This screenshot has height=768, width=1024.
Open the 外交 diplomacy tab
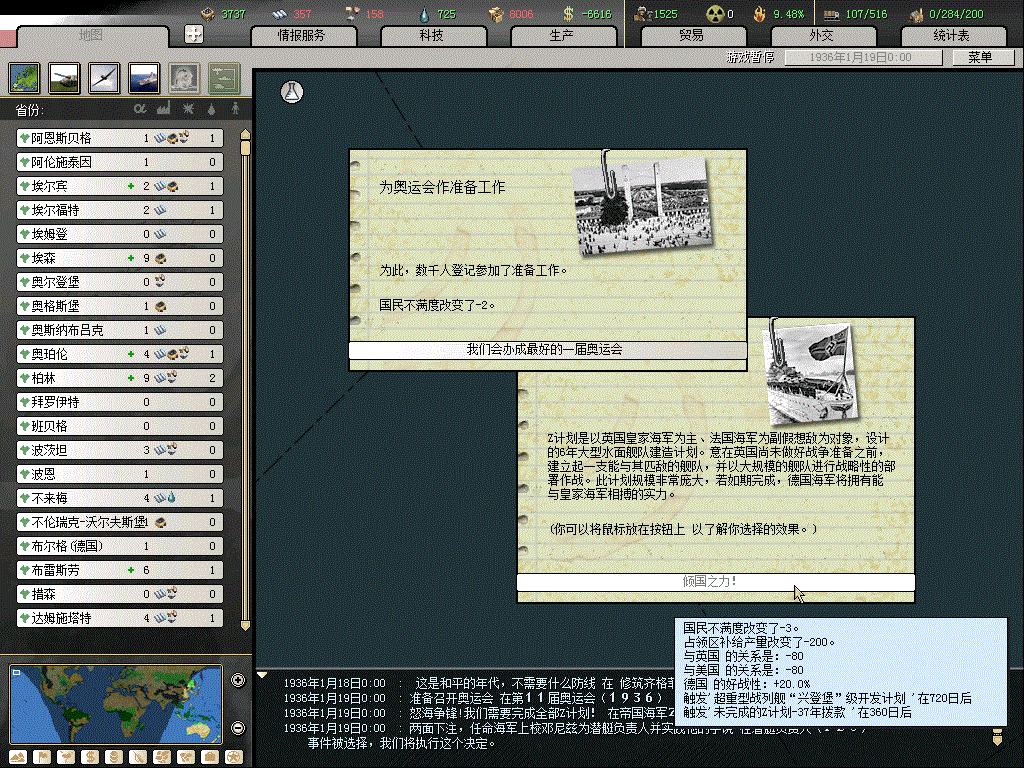tap(820, 36)
